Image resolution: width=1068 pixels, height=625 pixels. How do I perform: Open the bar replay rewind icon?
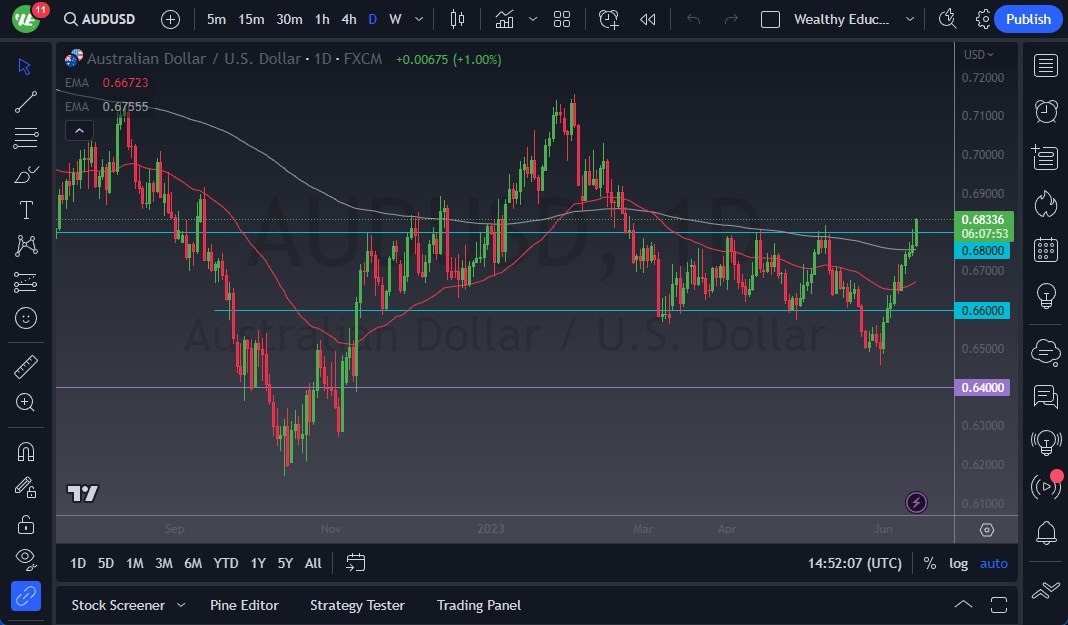[x=648, y=19]
